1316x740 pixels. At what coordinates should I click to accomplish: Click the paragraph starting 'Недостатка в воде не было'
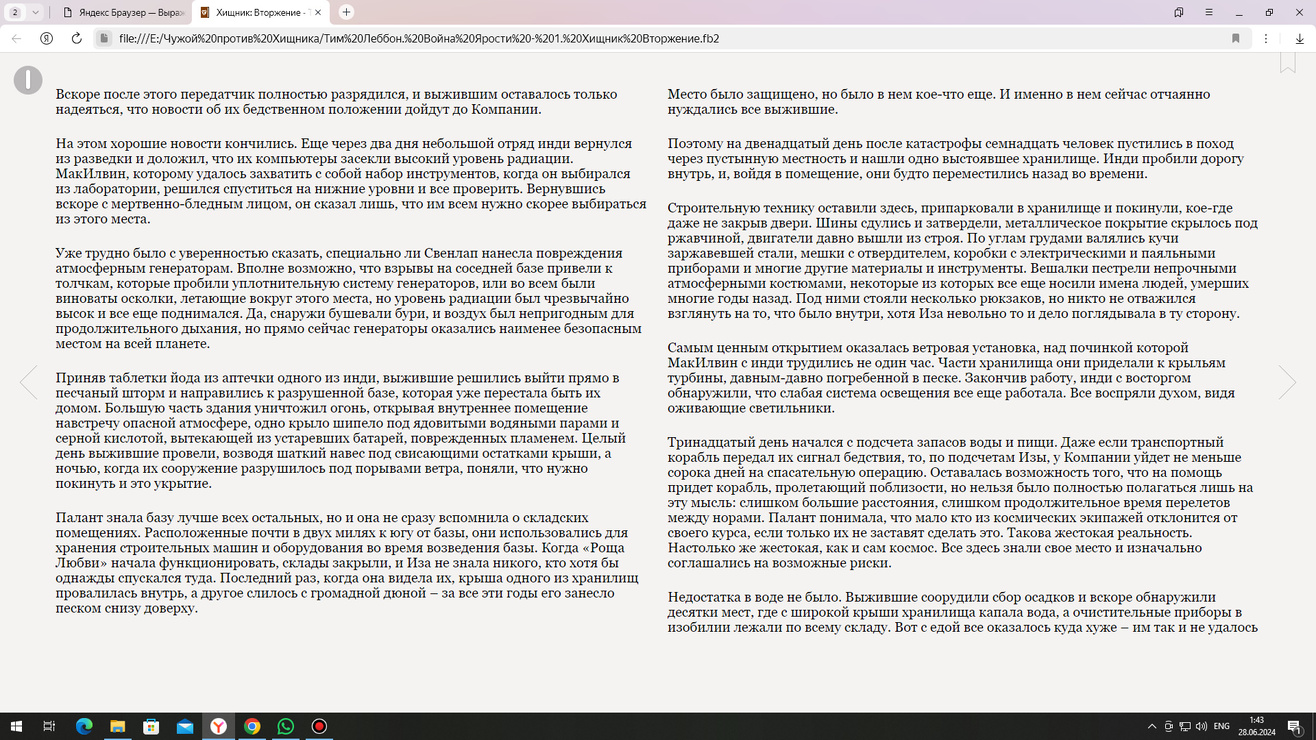[x=963, y=612]
